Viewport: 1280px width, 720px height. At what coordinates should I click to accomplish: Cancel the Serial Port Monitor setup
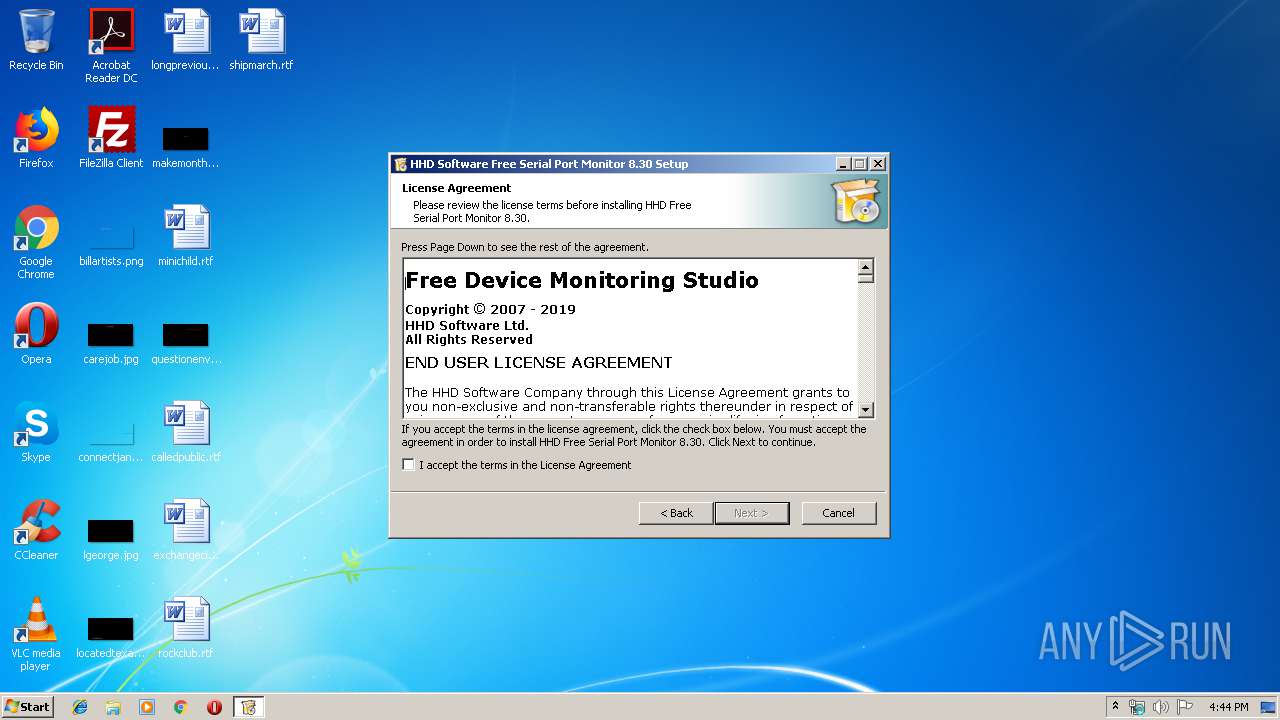pyautogui.click(x=838, y=513)
